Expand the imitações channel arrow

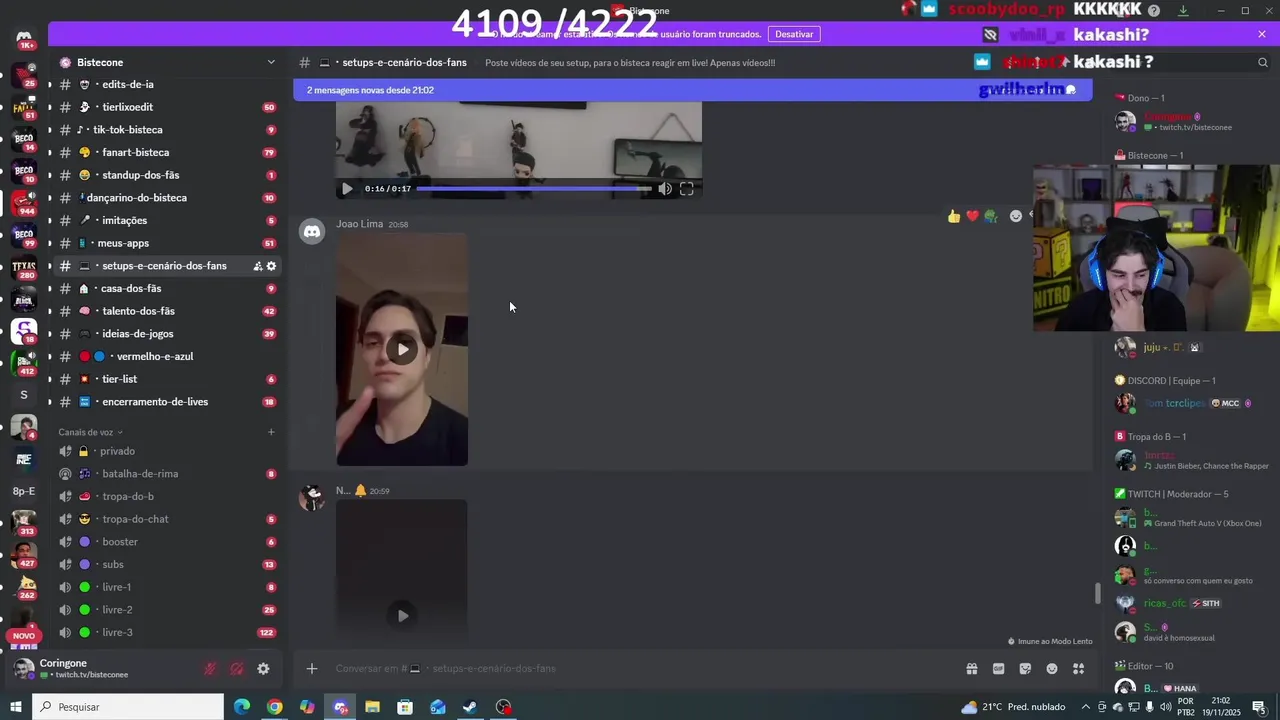49,220
